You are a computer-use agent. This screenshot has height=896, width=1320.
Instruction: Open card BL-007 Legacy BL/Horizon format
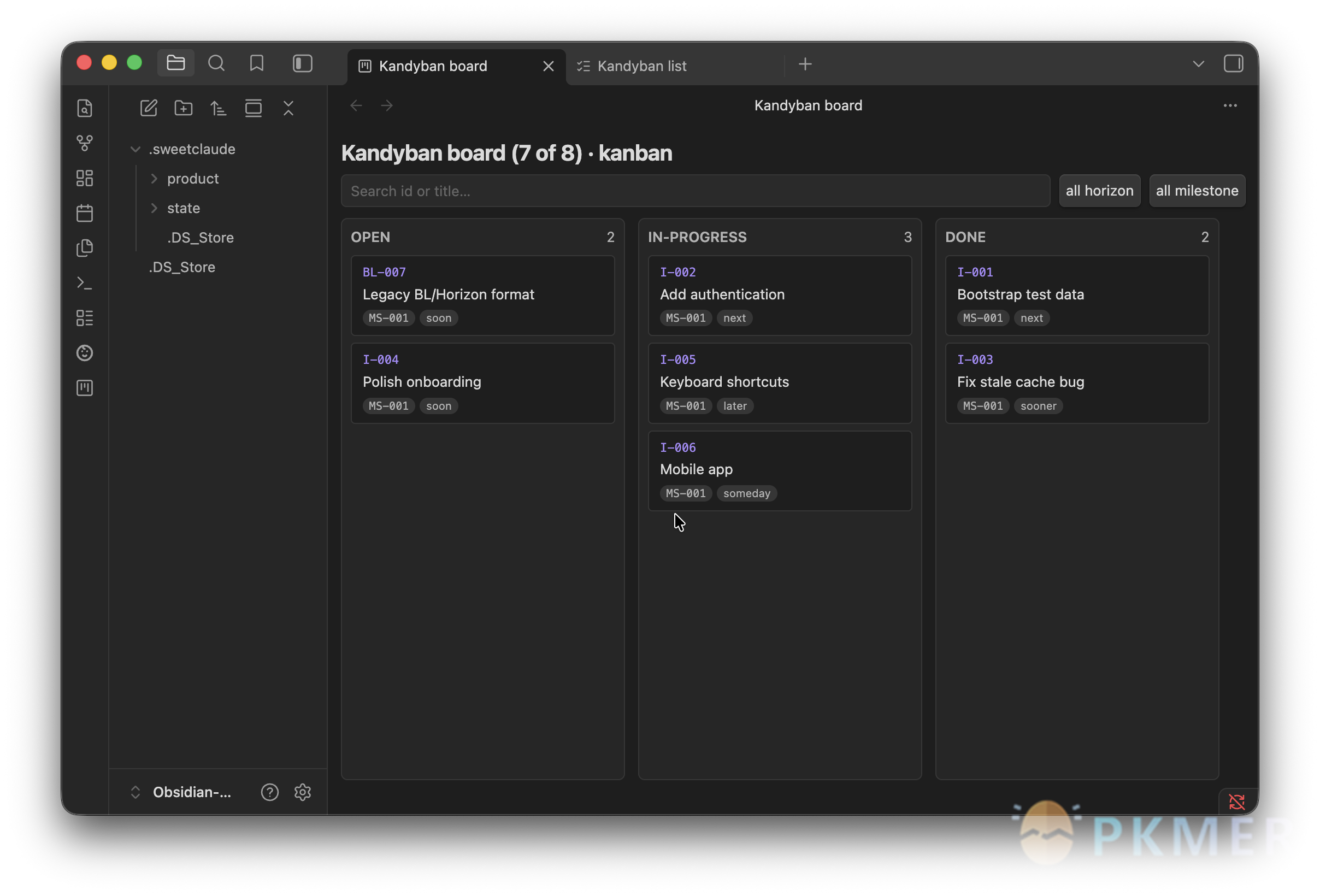click(483, 296)
